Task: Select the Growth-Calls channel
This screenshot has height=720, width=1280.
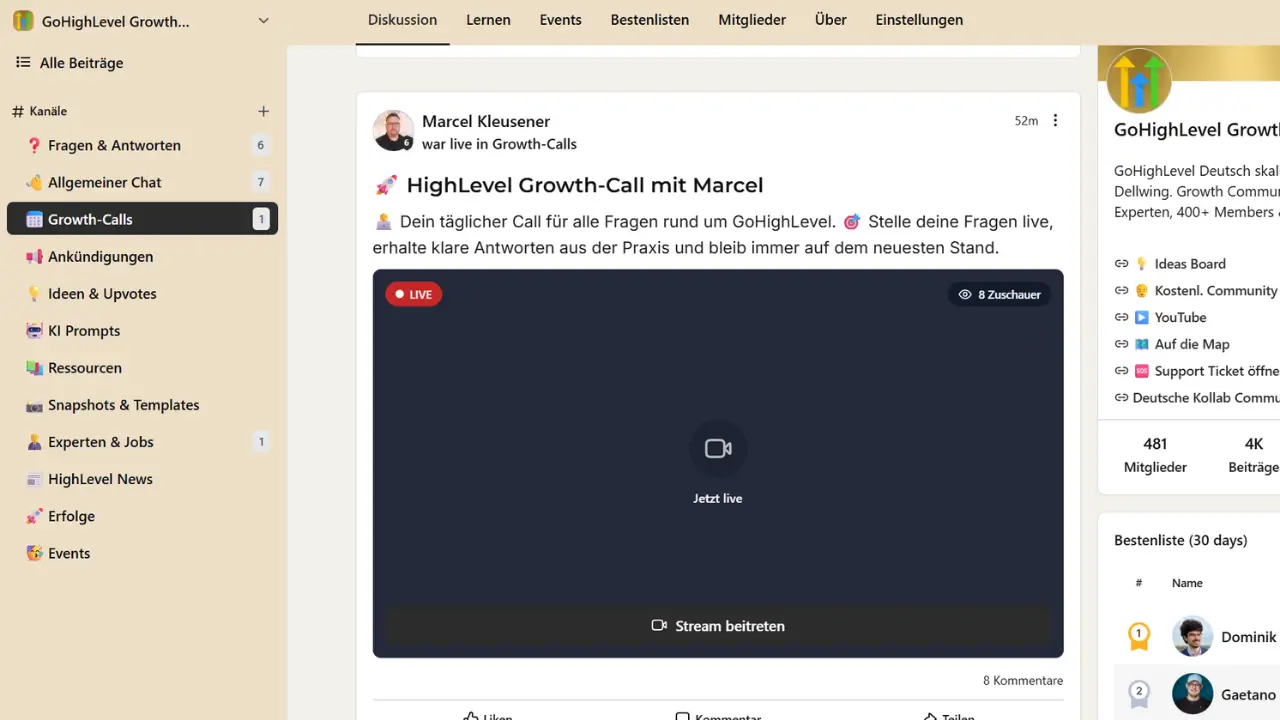Action: point(142,219)
